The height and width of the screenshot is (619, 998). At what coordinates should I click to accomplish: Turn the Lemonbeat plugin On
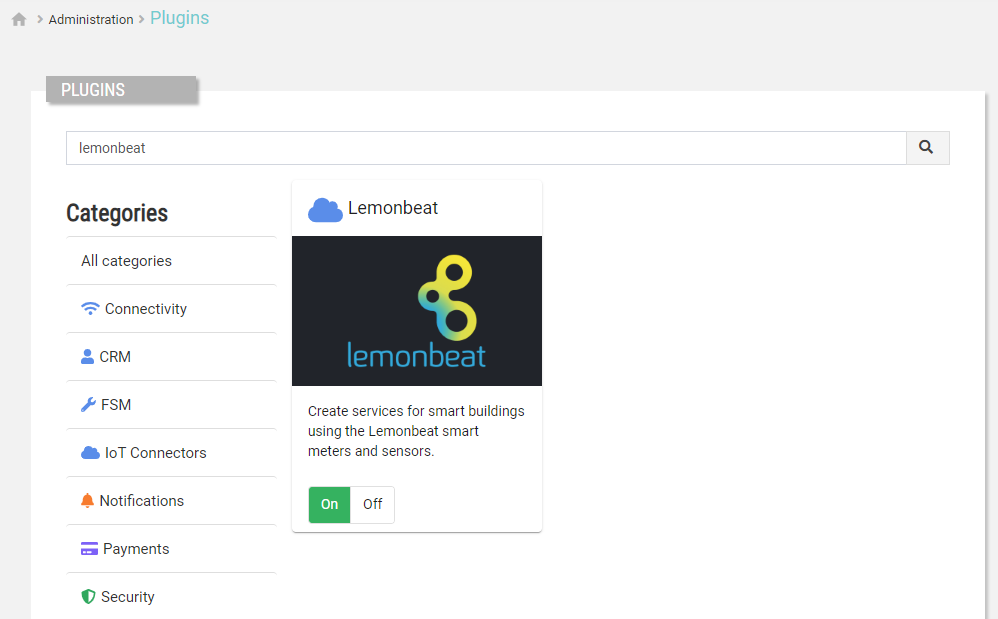coord(329,504)
